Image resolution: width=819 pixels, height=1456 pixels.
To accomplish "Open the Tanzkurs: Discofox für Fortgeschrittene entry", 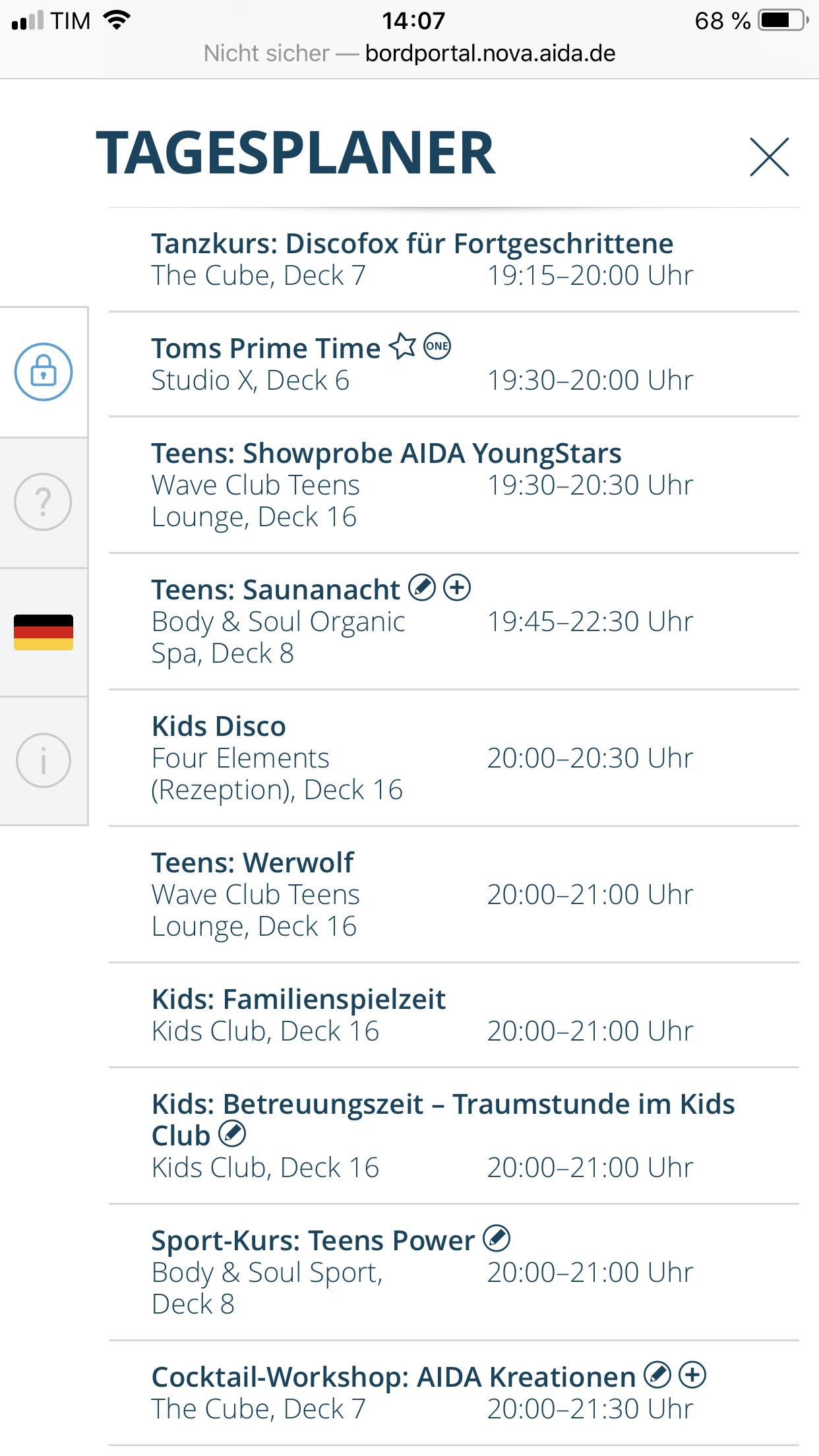I will coord(454,260).
